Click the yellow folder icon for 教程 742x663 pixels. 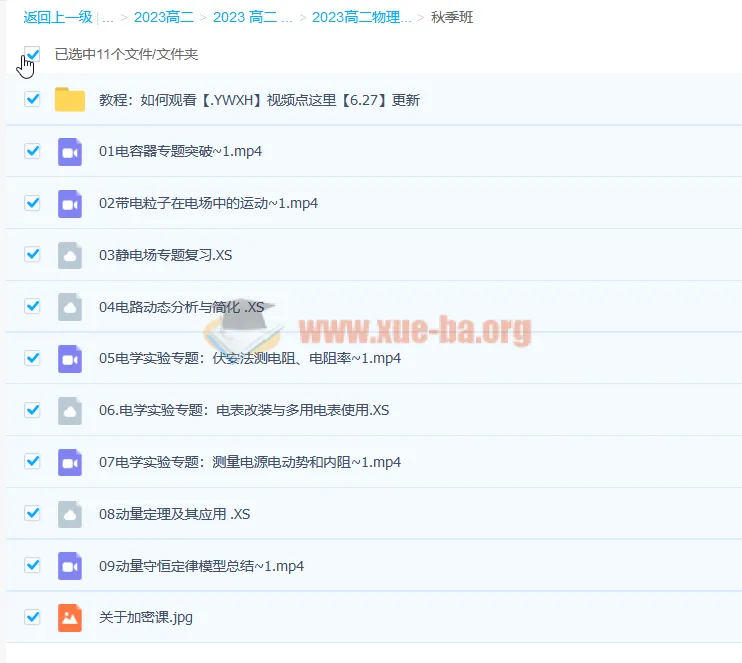pyautogui.click(x=69, y=99)
